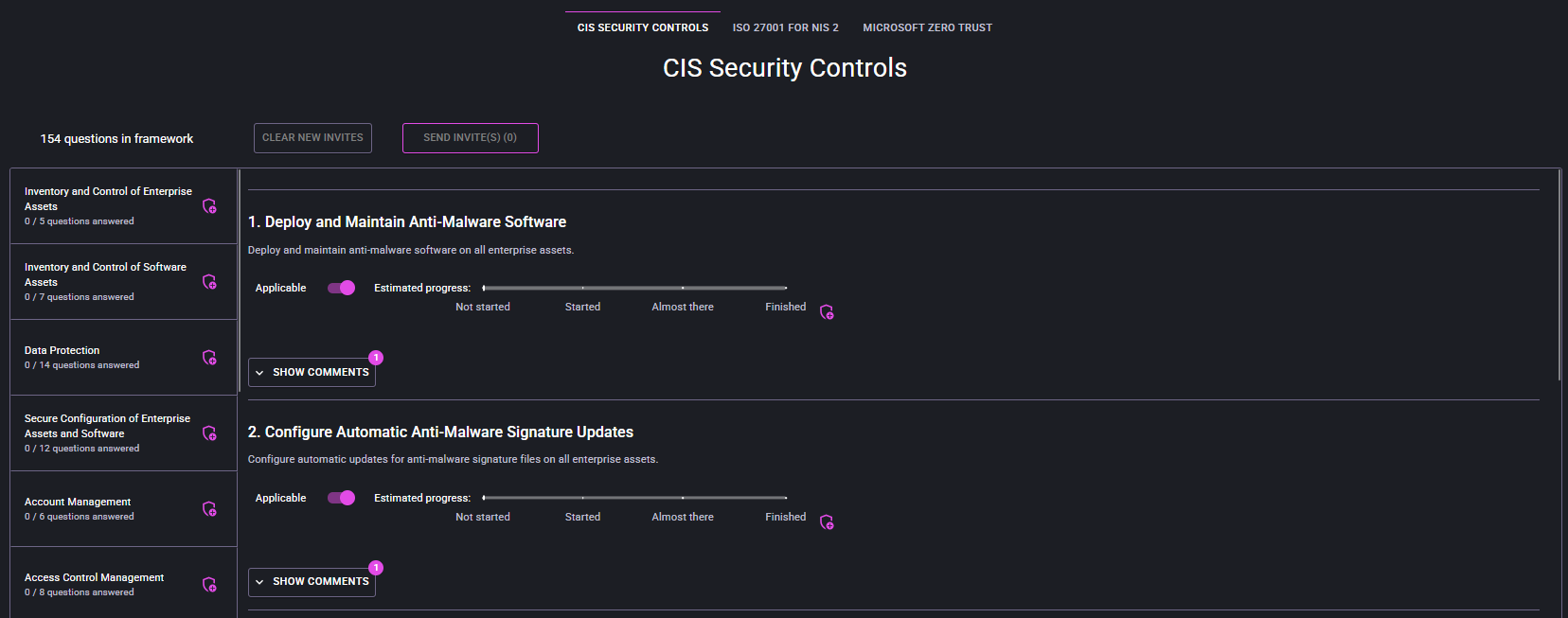Set Signature Updates progress slider to Almost there
Viewport: 1568px width, 618px height.
pos(683,498)
